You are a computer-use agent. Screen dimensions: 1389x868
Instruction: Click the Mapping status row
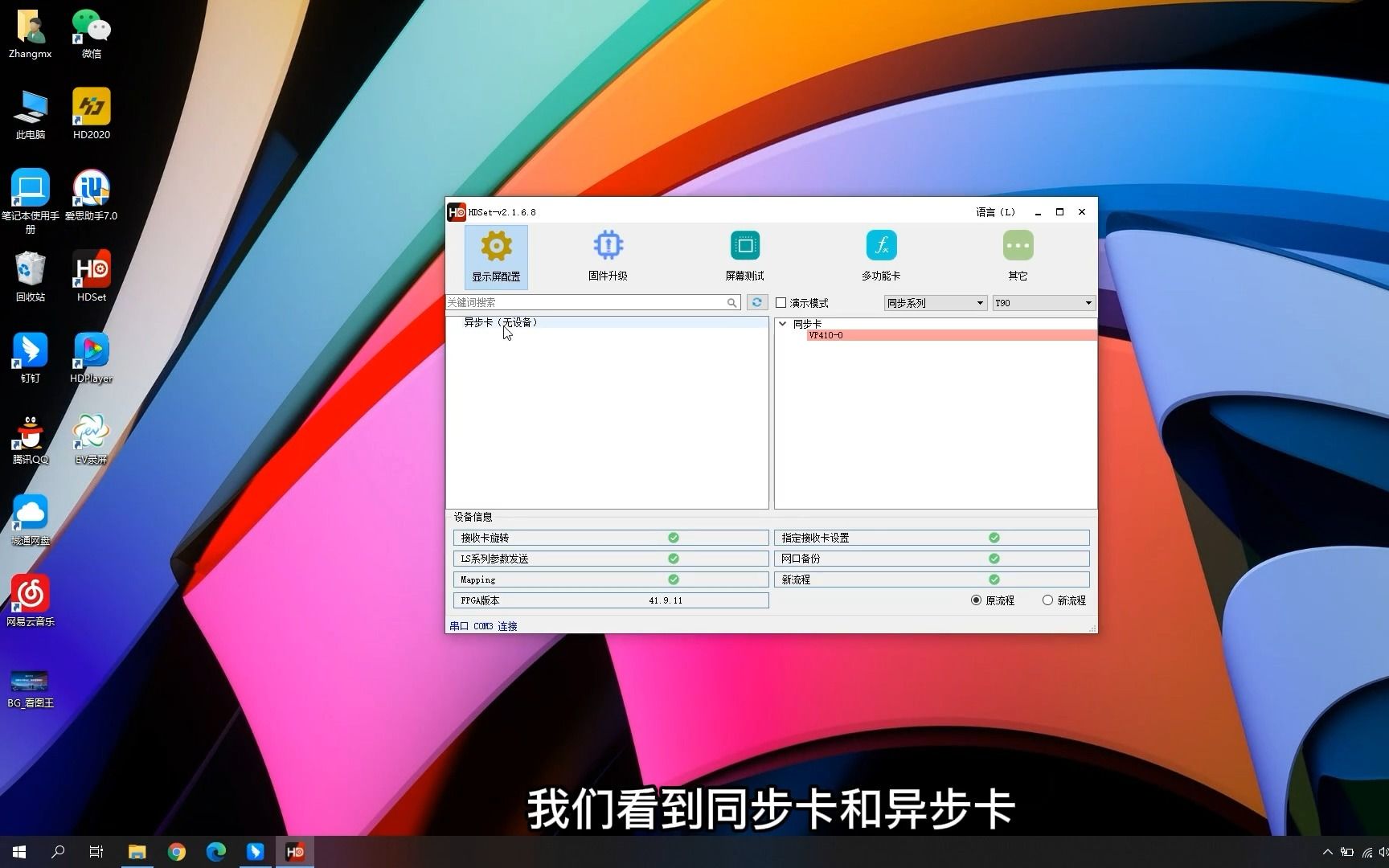(x=611, y=579)
